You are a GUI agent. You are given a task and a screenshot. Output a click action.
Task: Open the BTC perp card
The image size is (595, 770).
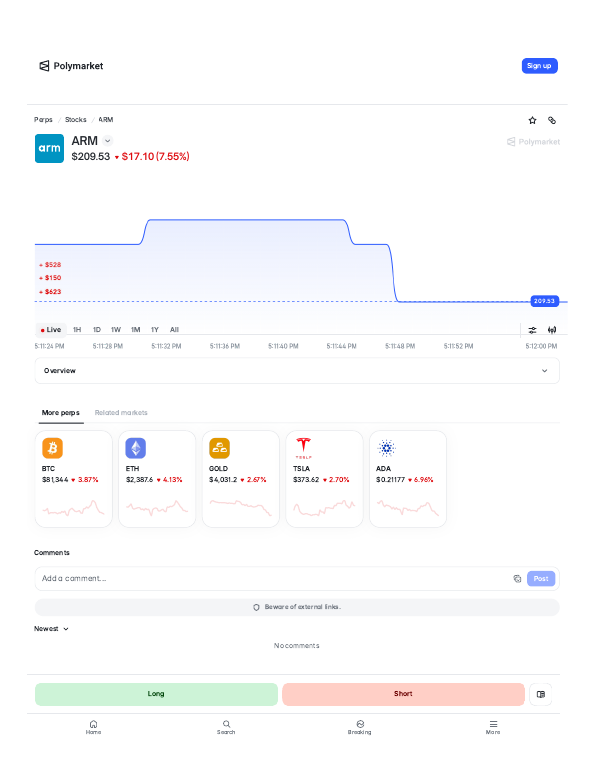74,479
